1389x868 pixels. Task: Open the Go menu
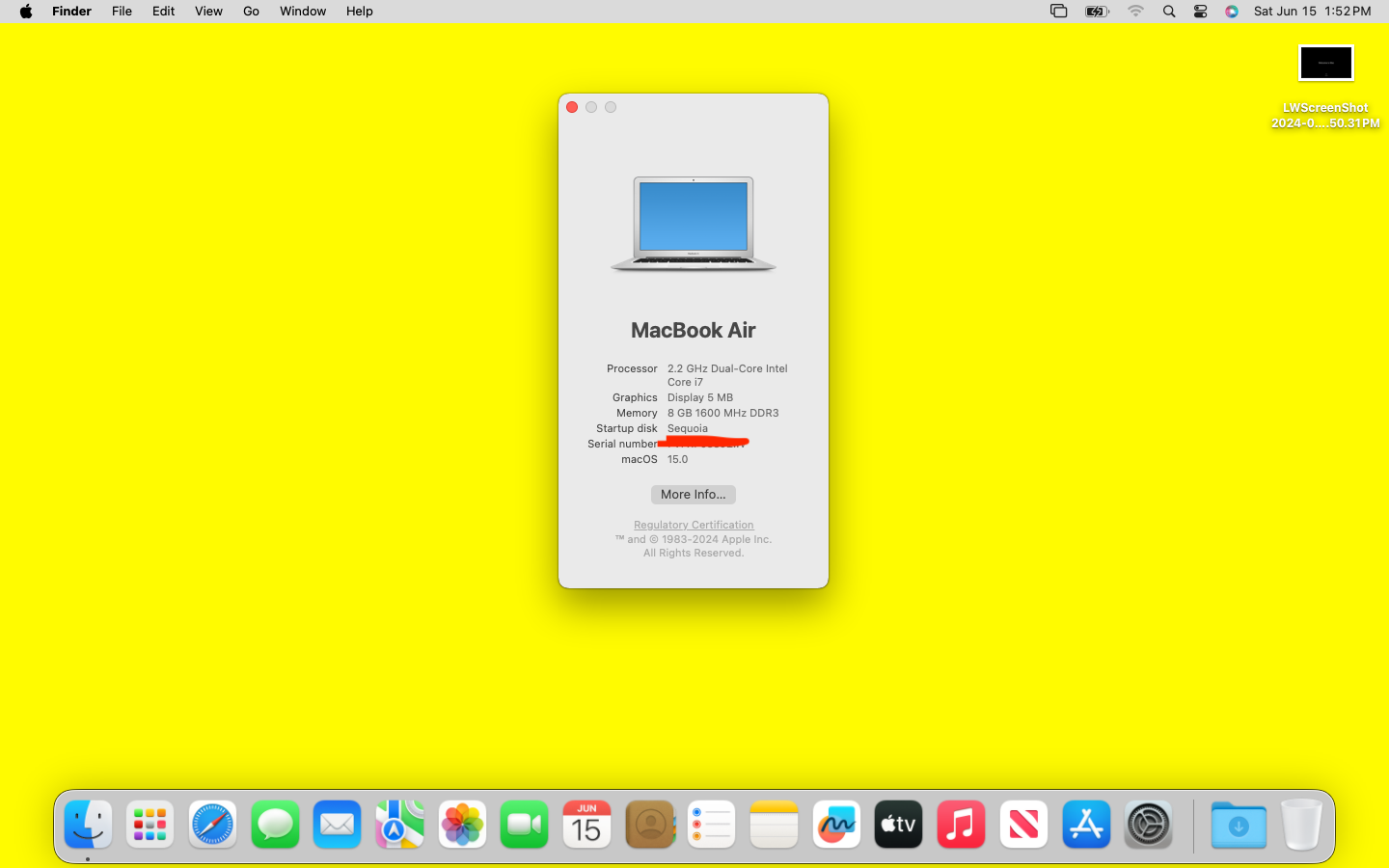coord(251,12)
